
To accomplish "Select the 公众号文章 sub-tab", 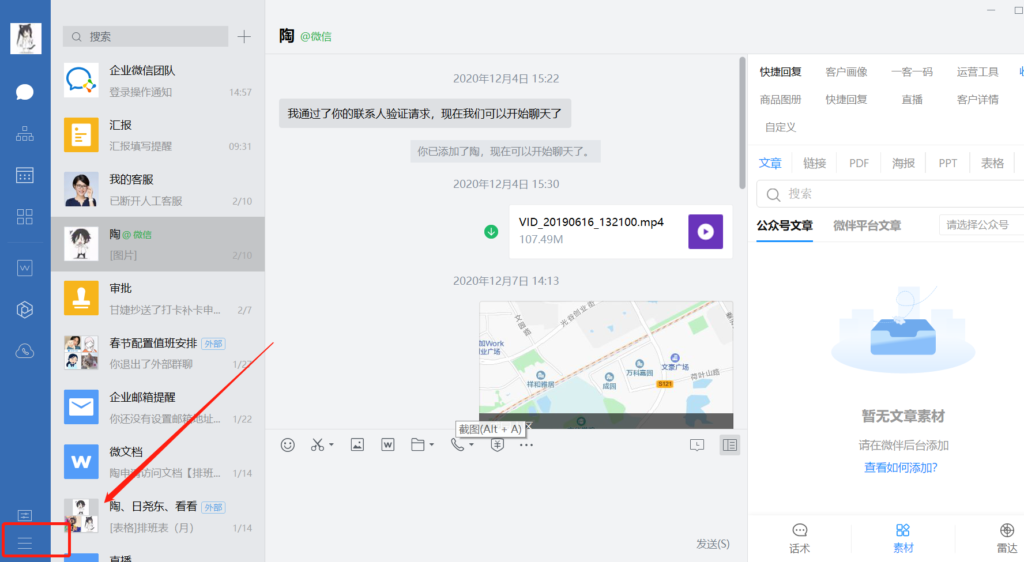I will tap(784, 226).
